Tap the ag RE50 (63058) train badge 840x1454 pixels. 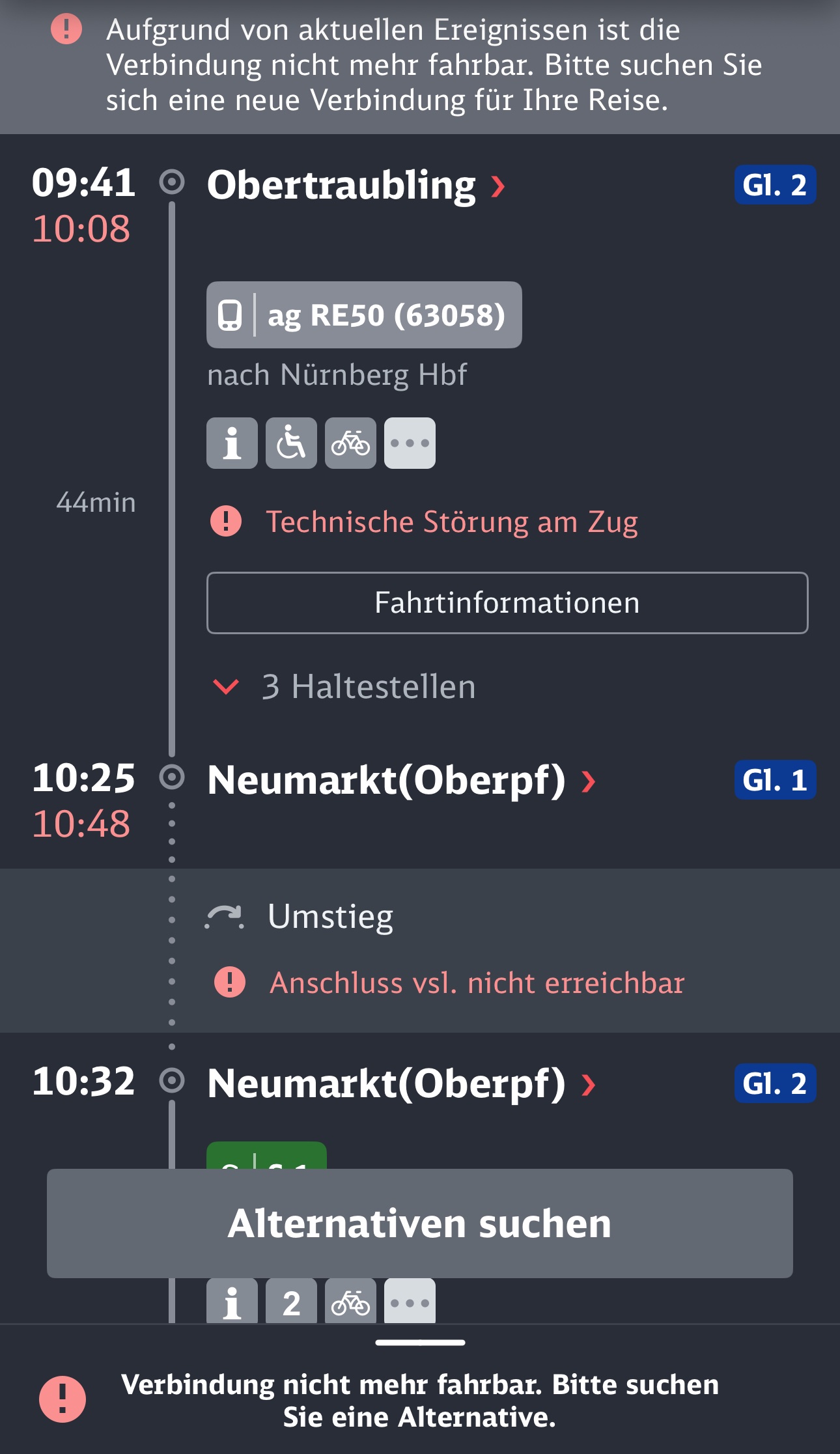point(364,315)
